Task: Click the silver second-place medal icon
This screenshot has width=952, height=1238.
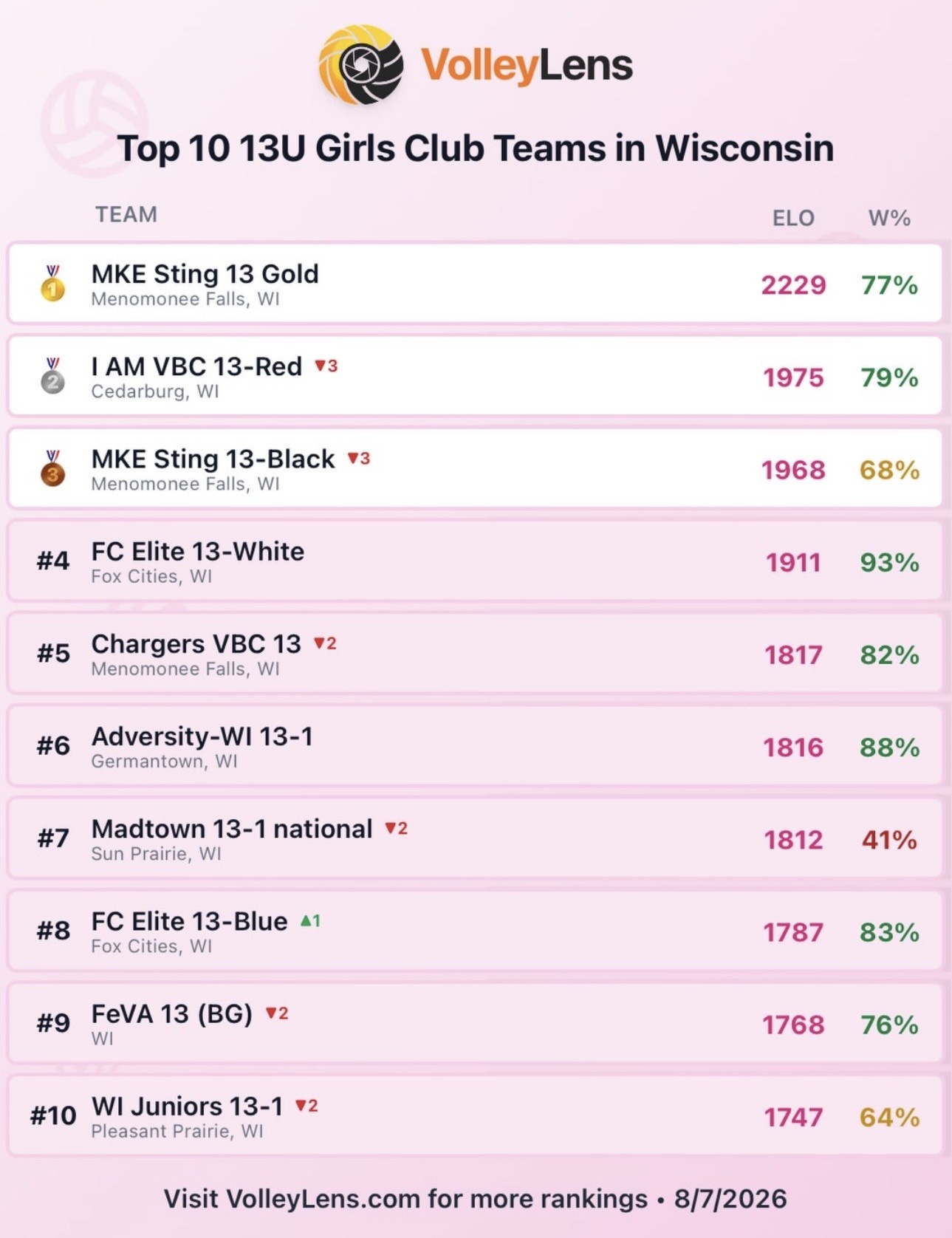Action: coord(52,375)
